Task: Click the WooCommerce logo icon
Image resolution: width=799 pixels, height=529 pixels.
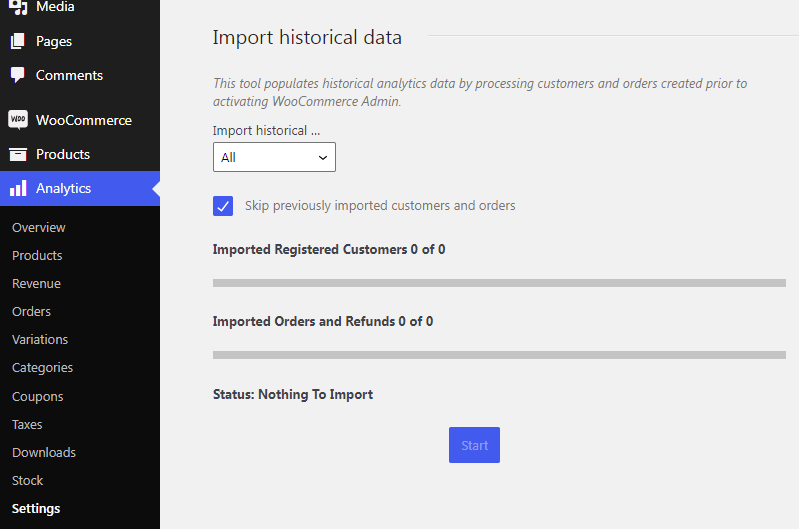Action: 18,120
